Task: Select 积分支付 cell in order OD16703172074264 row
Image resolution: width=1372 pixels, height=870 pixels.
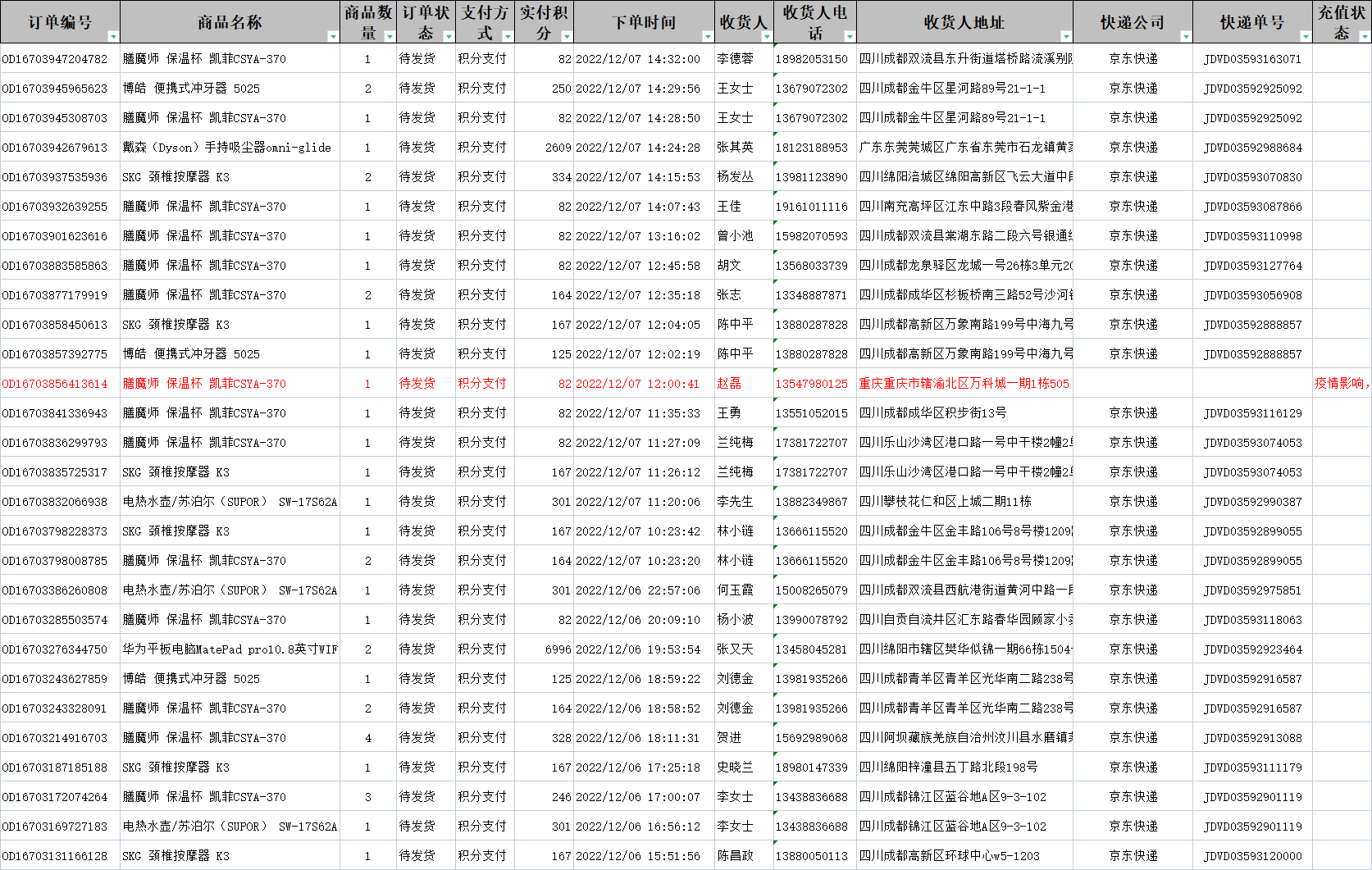Action: (x=485, y=797)
